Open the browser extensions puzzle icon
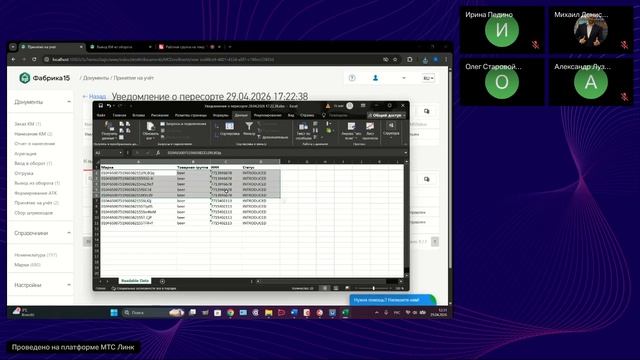Viewport: 640px width, 360px height. [x=410, y=60]
